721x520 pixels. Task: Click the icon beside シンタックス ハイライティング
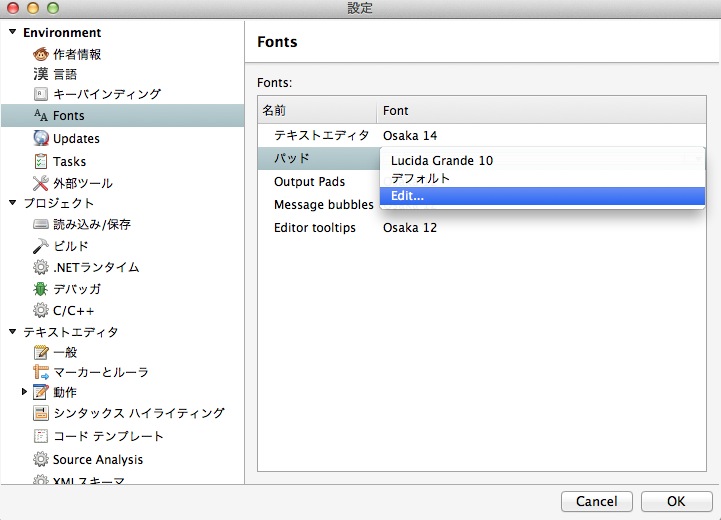pyautogui.click(x=40, y=413)
